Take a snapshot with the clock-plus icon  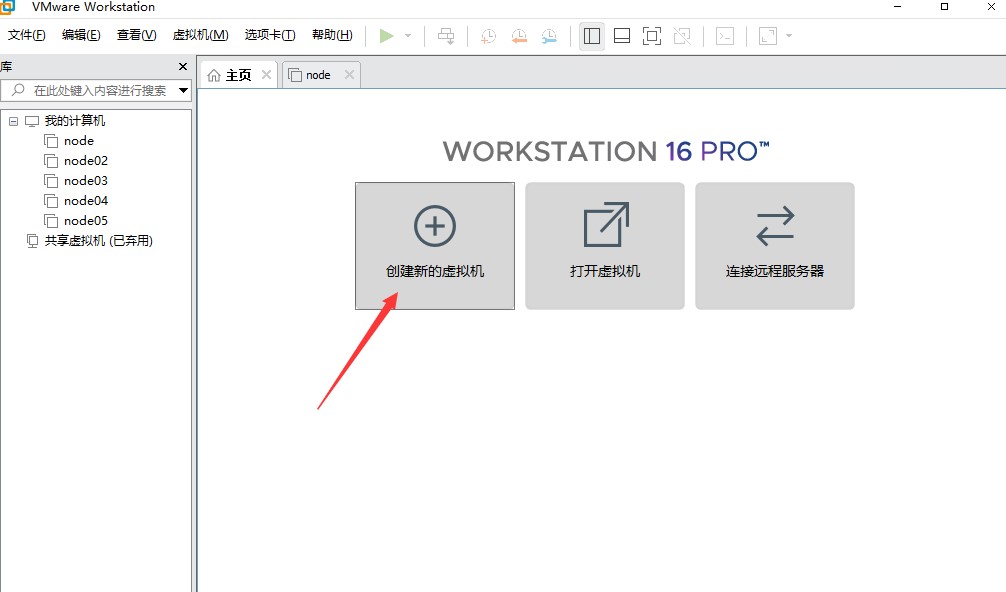pos(489,36)
